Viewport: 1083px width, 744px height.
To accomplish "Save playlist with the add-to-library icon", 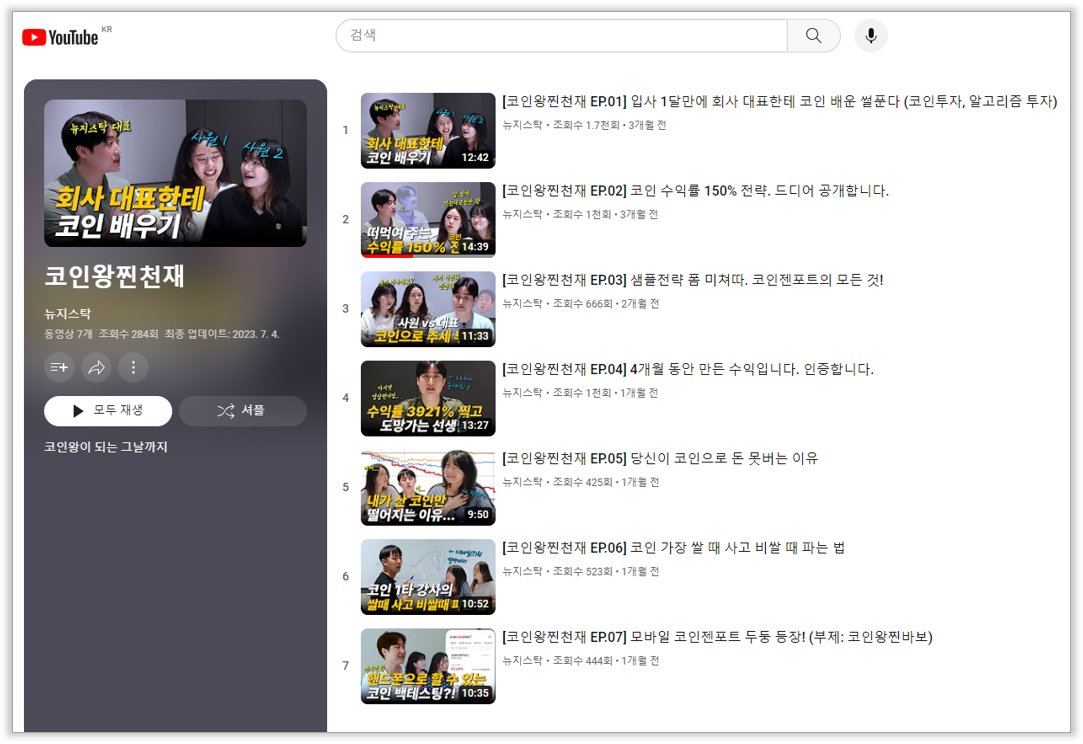I will pos(59,368).
